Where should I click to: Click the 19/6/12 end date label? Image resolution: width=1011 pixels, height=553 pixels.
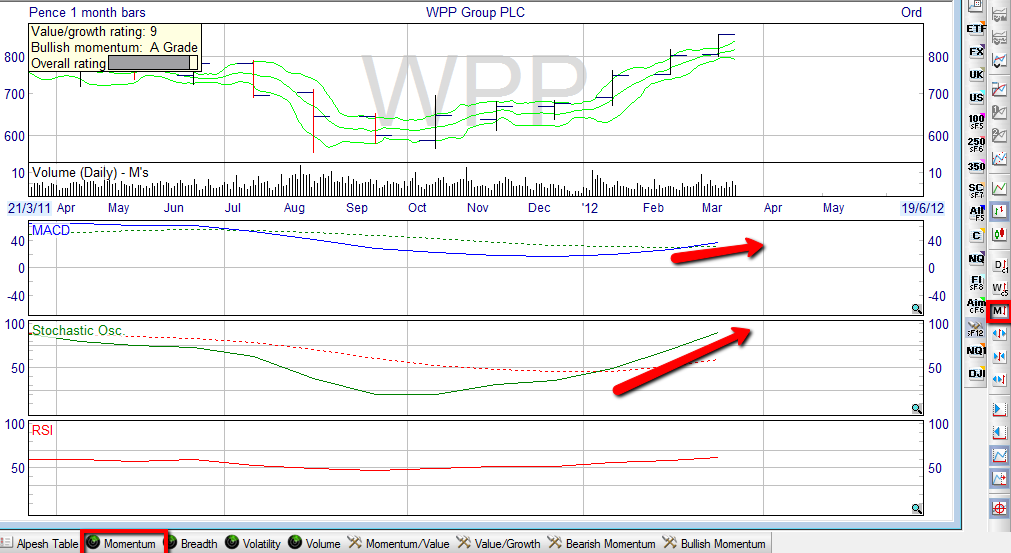pyautogui.click(x=923, y=208)
